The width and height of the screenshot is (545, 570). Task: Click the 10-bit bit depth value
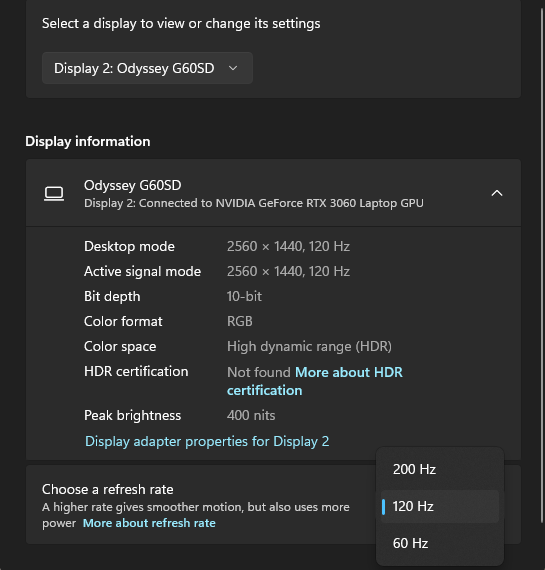tap(244, 296)
